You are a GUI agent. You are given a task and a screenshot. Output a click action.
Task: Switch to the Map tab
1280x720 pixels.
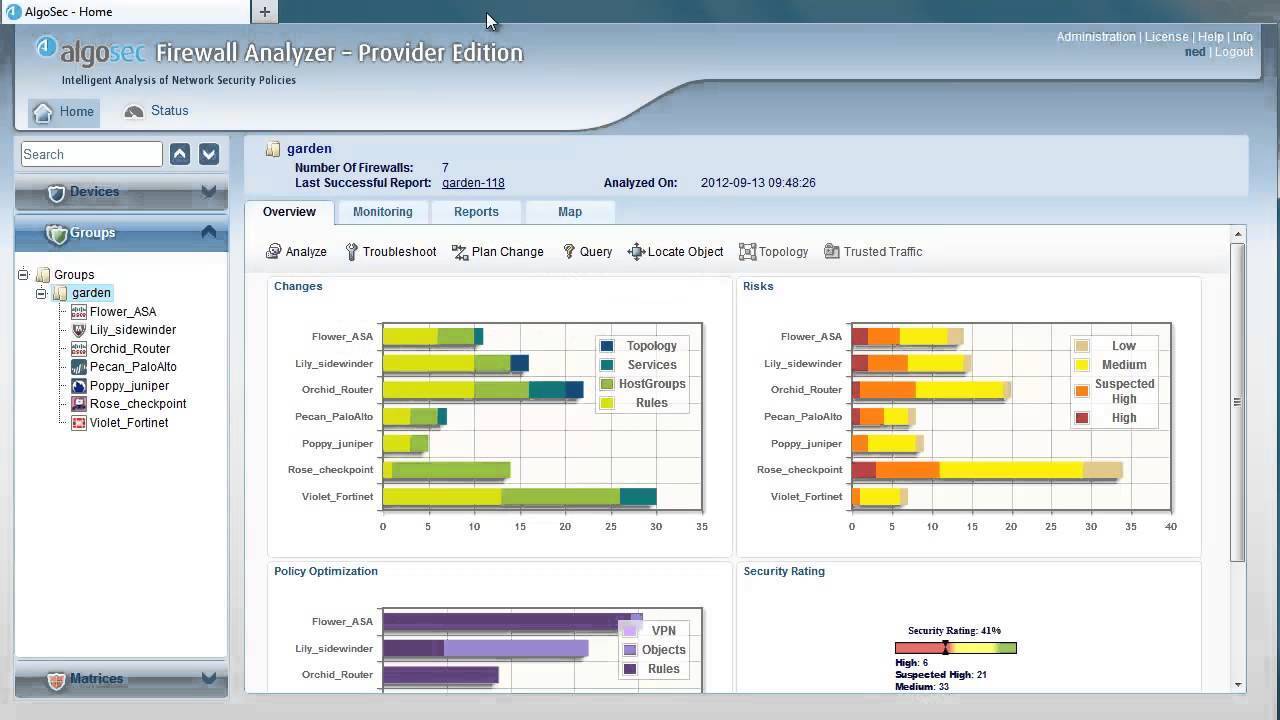click(570, 212)
